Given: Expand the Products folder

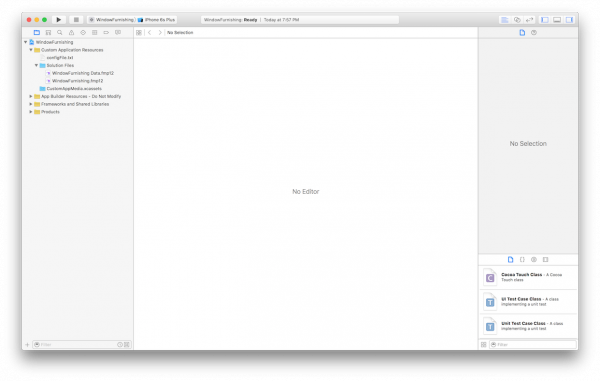Looking at the screenshot, I should [x=31, y=112].
